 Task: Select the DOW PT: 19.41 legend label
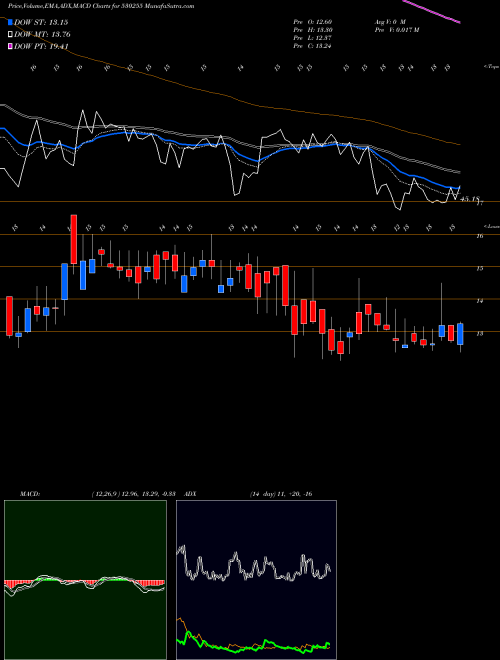(x=41, y=46)
